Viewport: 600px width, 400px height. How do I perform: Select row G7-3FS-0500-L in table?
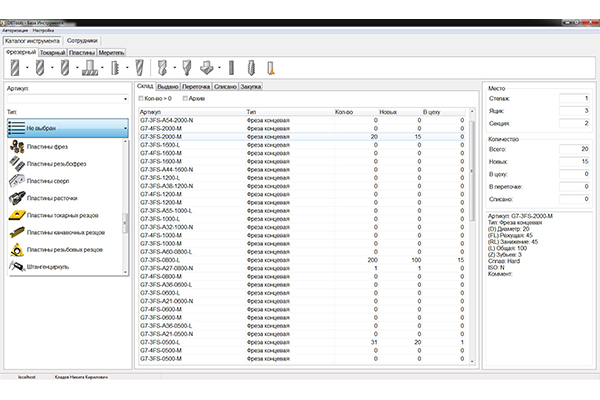pyautogui.click(x=302, y=342)
